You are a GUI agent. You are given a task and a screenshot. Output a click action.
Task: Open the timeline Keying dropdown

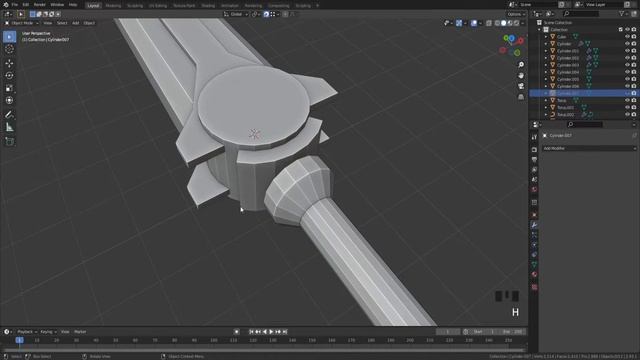pos(48,332)
